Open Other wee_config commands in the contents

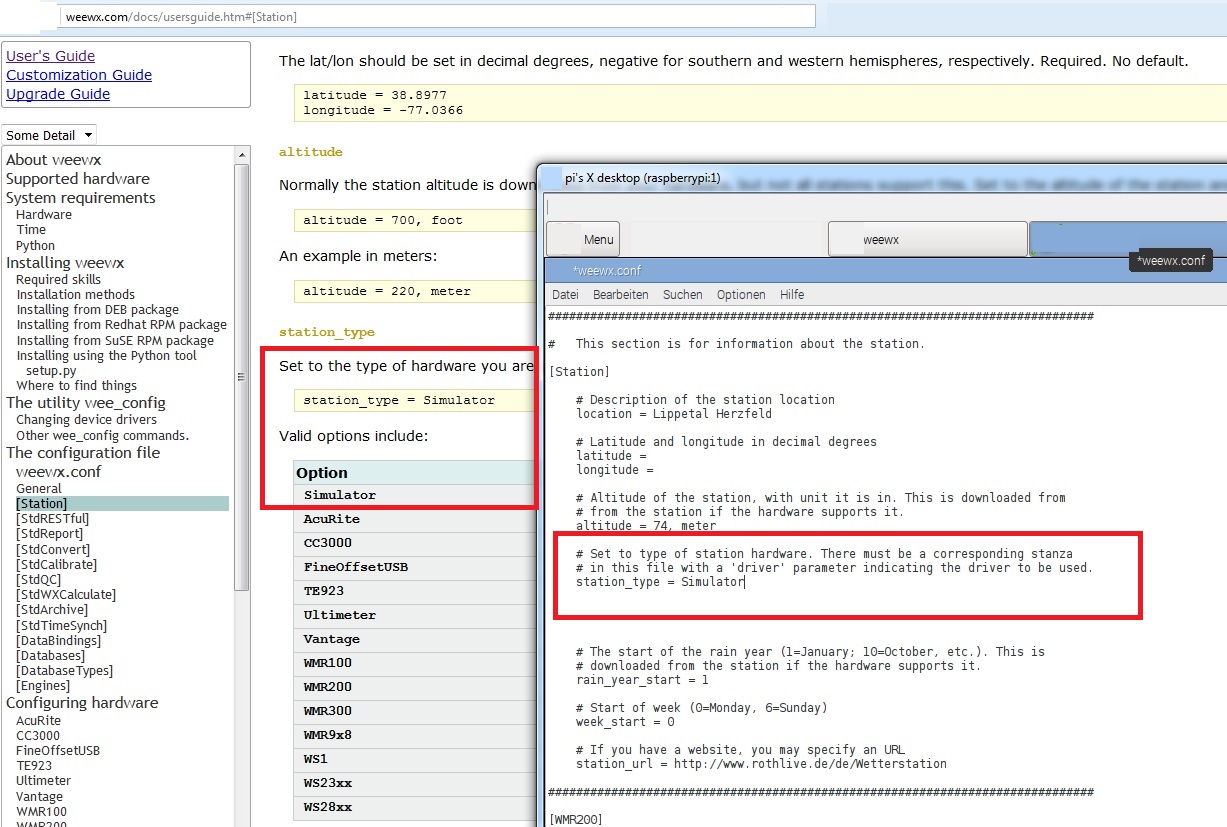coord(102,435)
